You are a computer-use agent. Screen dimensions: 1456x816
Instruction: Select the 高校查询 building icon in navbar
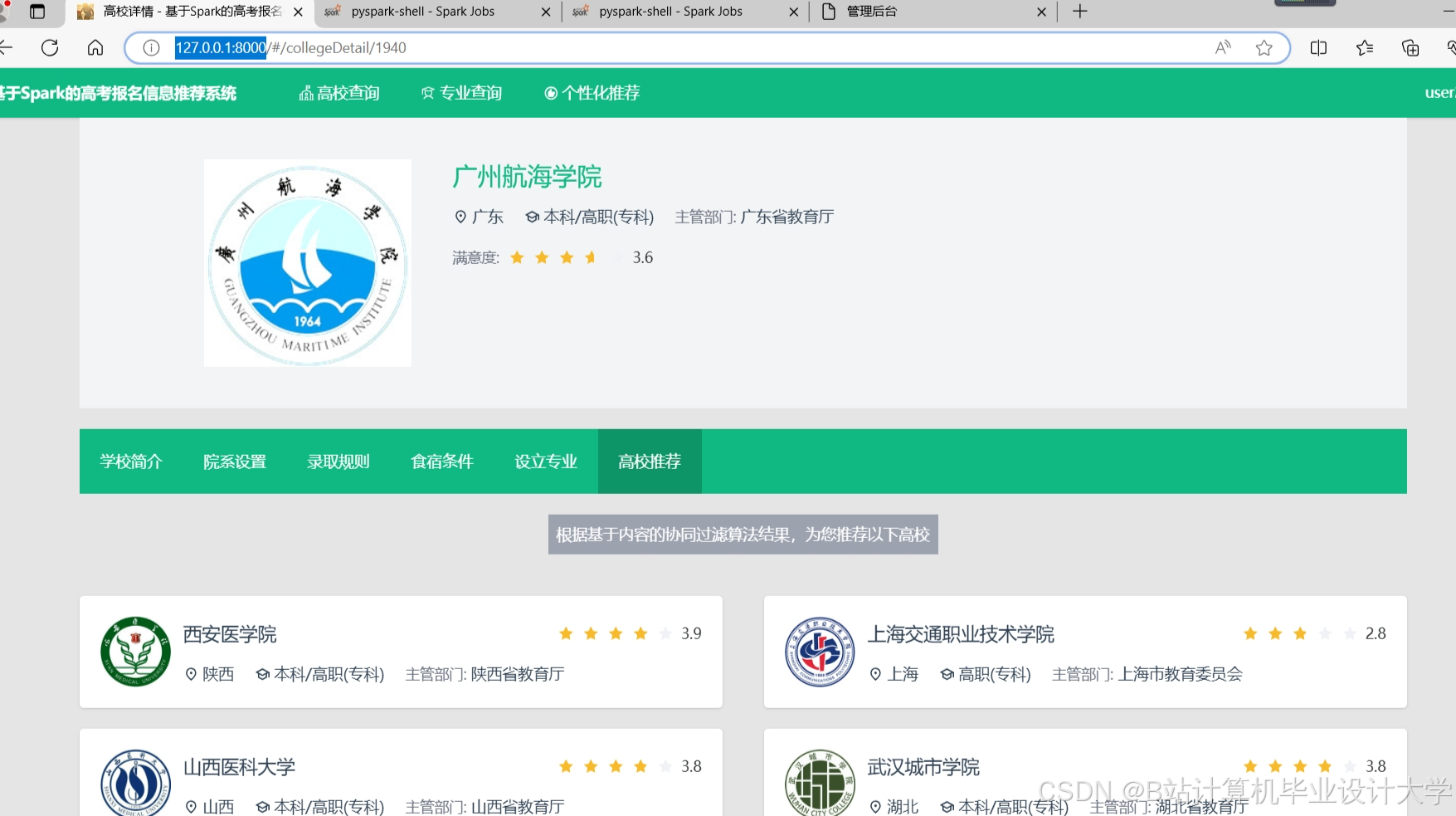point(305,92)
